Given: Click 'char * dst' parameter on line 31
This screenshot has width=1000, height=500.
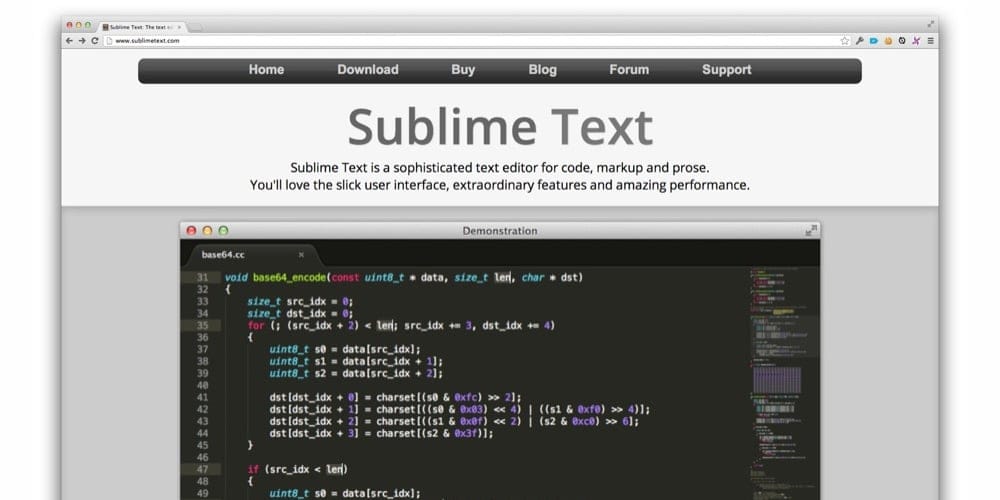Looking at the screenshot, I should (549, 277).
